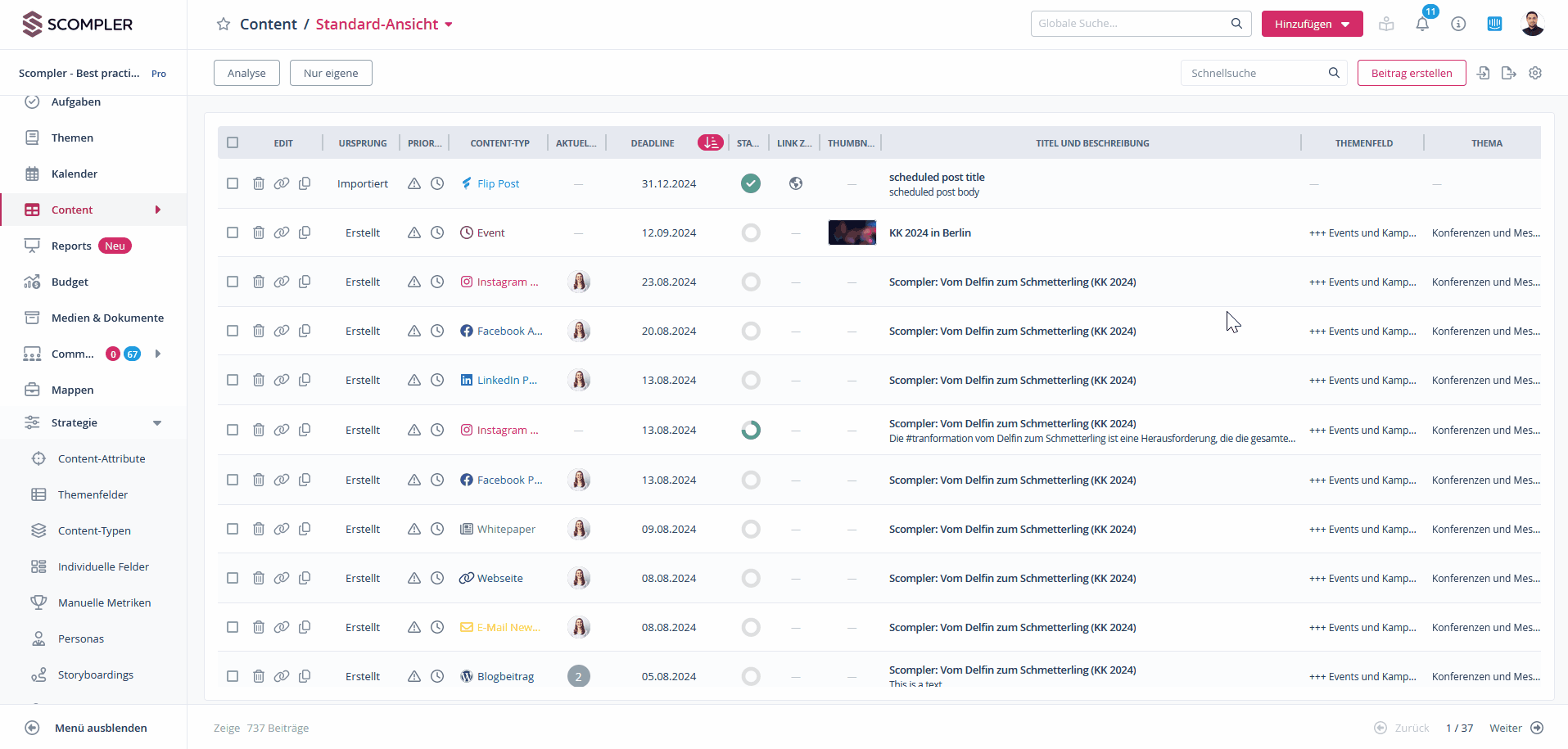The height and width of the screenshot is (749, 1568).
Task: Click the notification bell icon
Action: tap(1422, 25)
